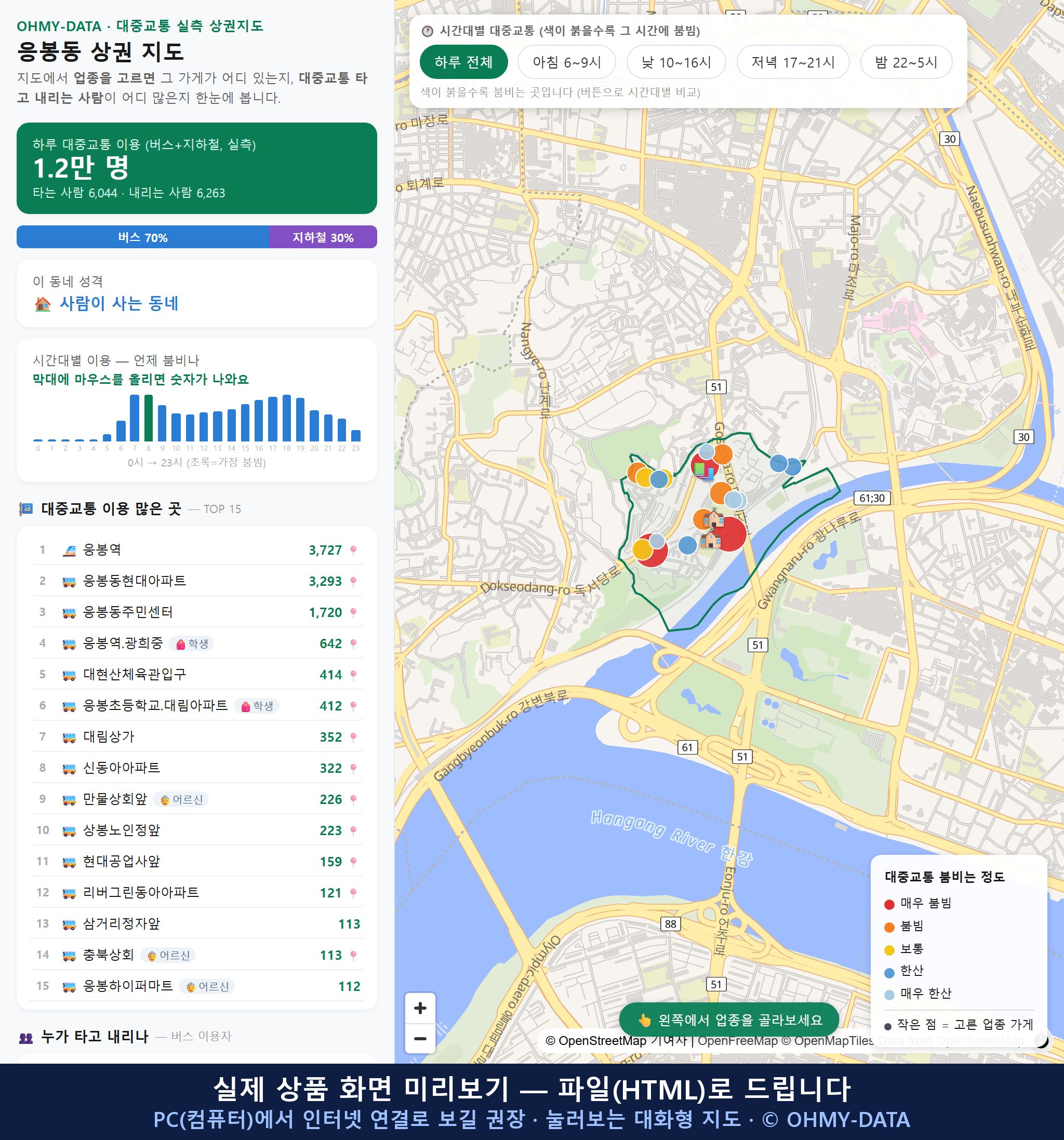Click the map pin icon for 충북상회

pos(353,955)
